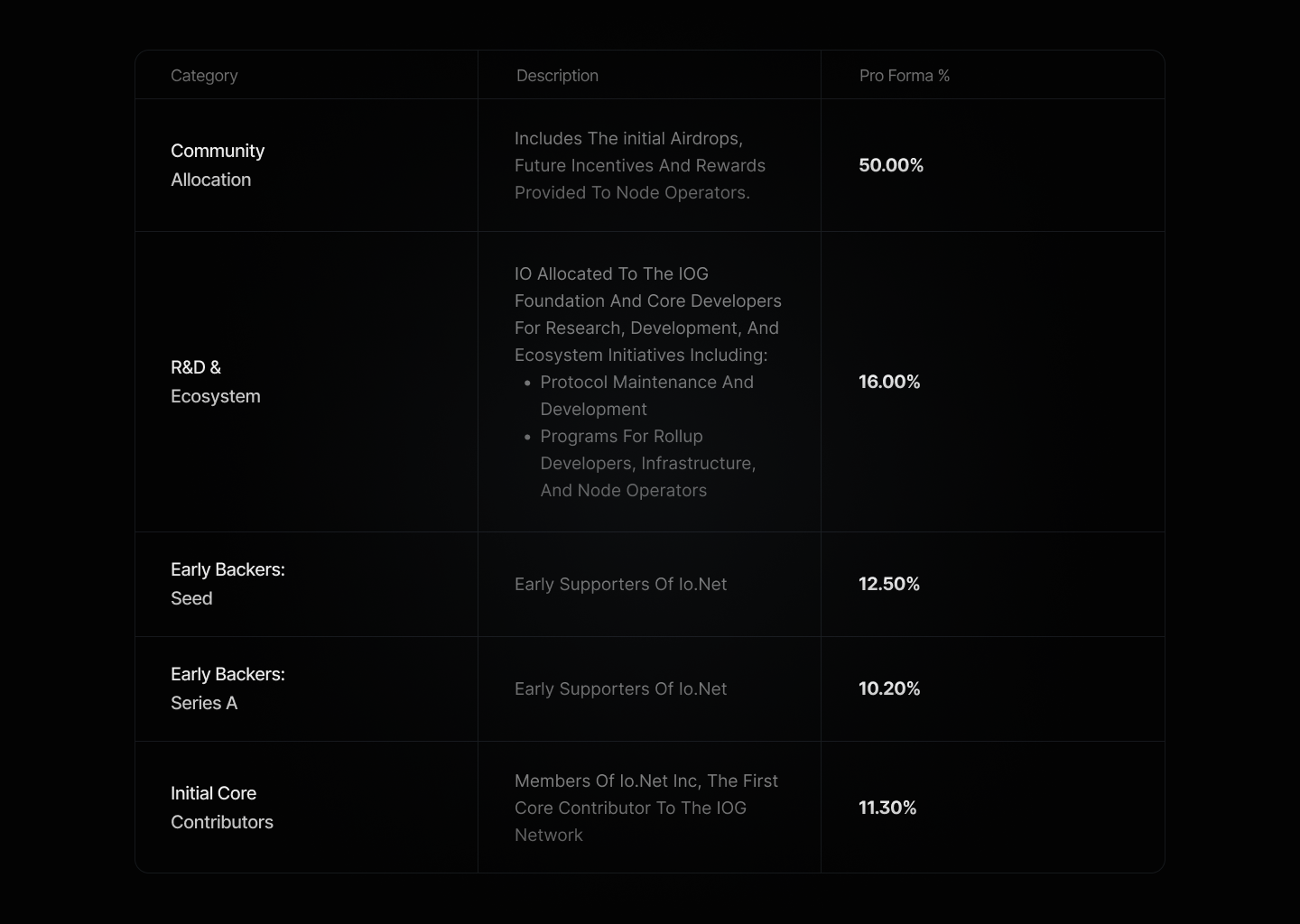Click the Protocol Maintenance And Development bullet
Viewport: 1300px width, 924px height.
point(646,395)
